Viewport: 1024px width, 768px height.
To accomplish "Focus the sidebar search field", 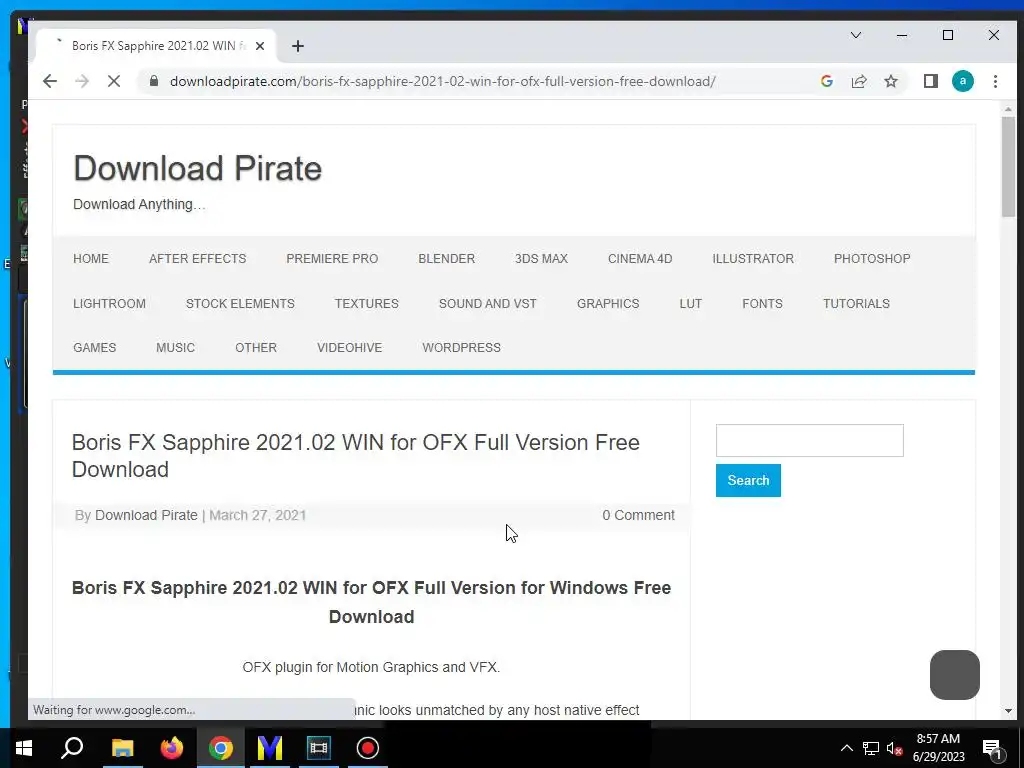I will [x=810, y=441].
